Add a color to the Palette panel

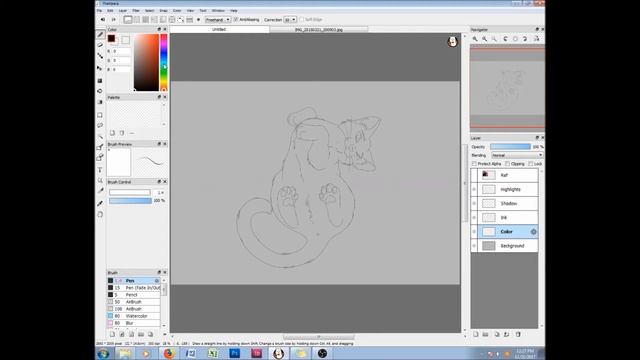[x=112, y=133]
